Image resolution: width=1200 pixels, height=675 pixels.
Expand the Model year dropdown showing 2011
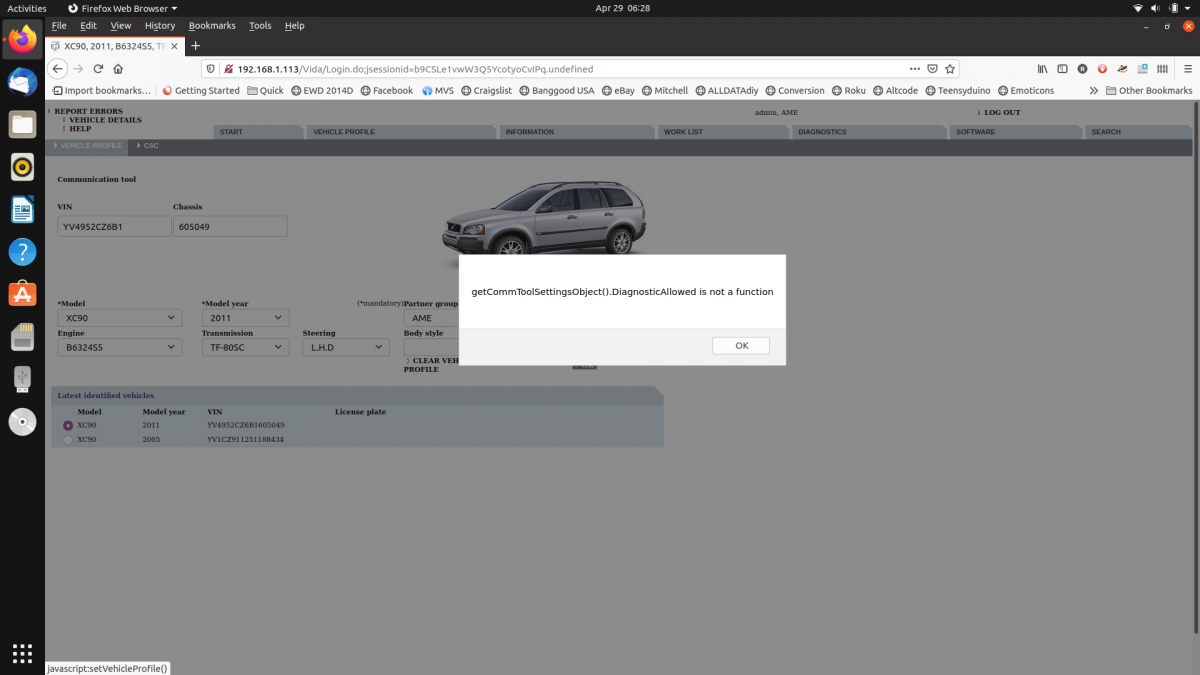pos(245,317)
